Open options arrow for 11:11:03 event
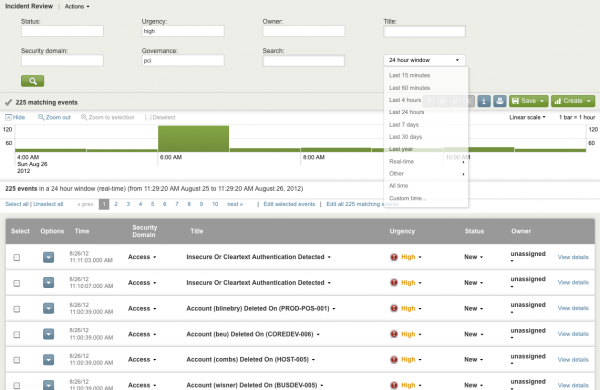 [x=48, y=257]
